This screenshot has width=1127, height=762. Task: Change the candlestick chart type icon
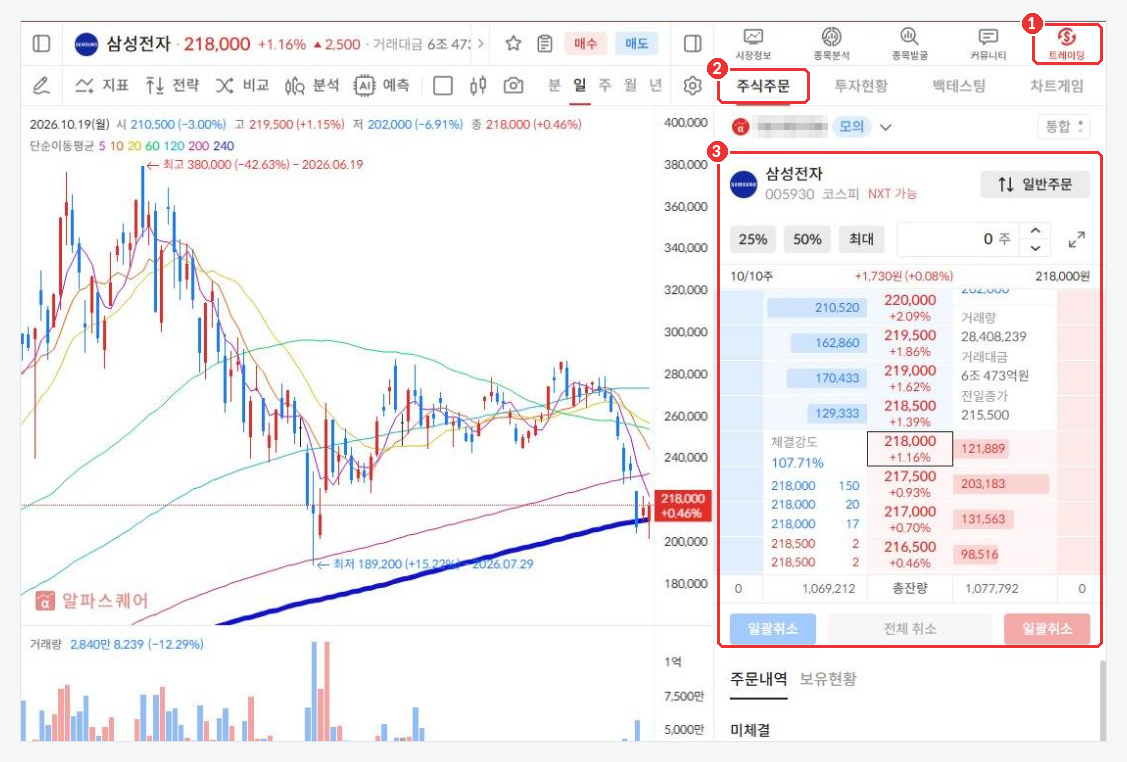(478, 86)
